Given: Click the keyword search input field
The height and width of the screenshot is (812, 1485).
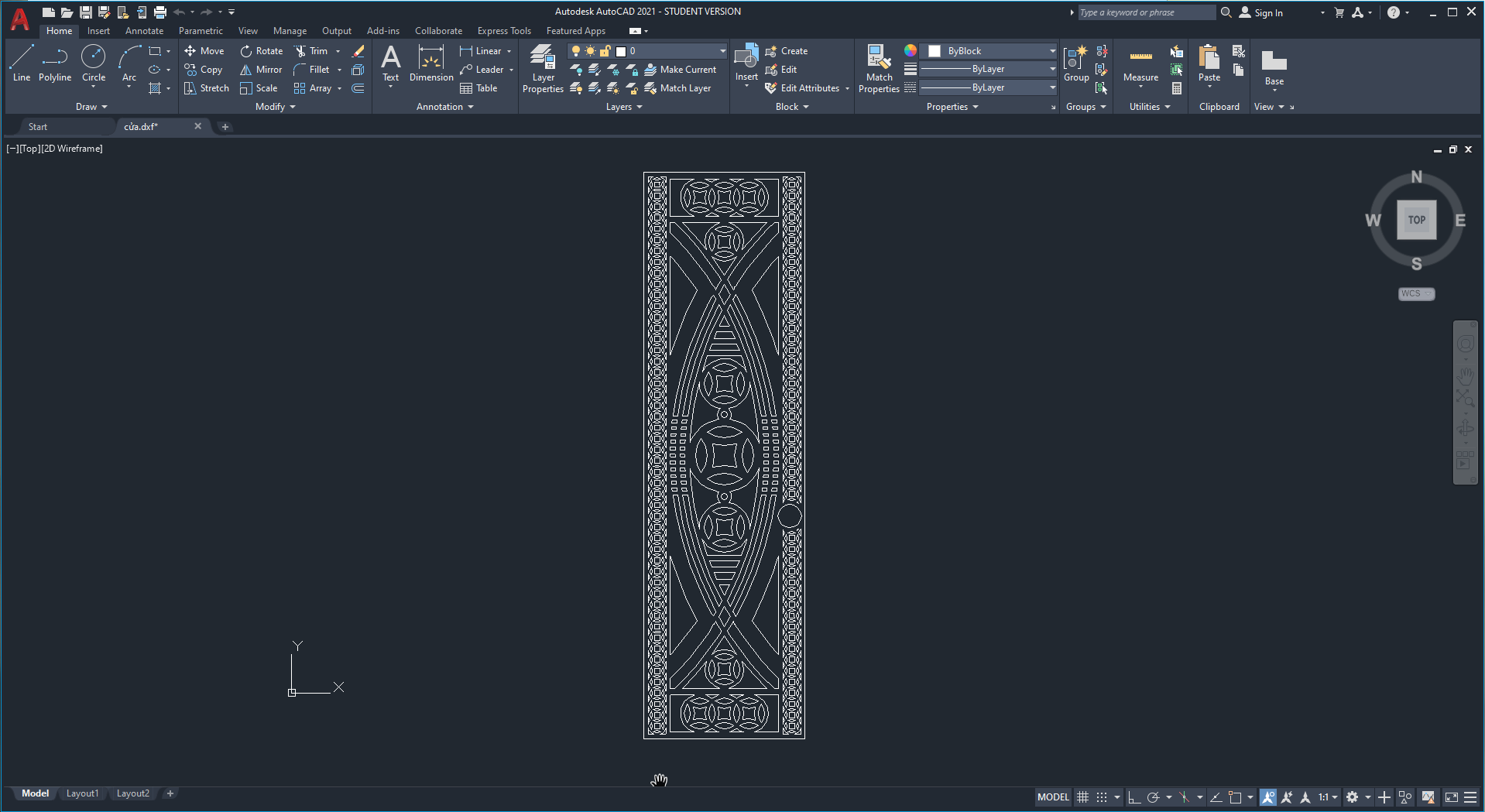Looking at the screenshot, I should click(1146, 12).
